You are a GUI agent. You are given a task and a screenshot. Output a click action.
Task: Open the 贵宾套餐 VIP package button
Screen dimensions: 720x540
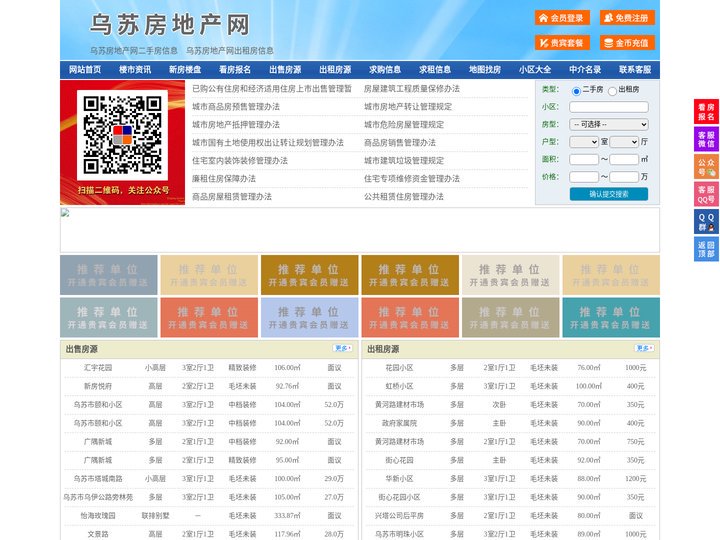[x=562, y=43]
